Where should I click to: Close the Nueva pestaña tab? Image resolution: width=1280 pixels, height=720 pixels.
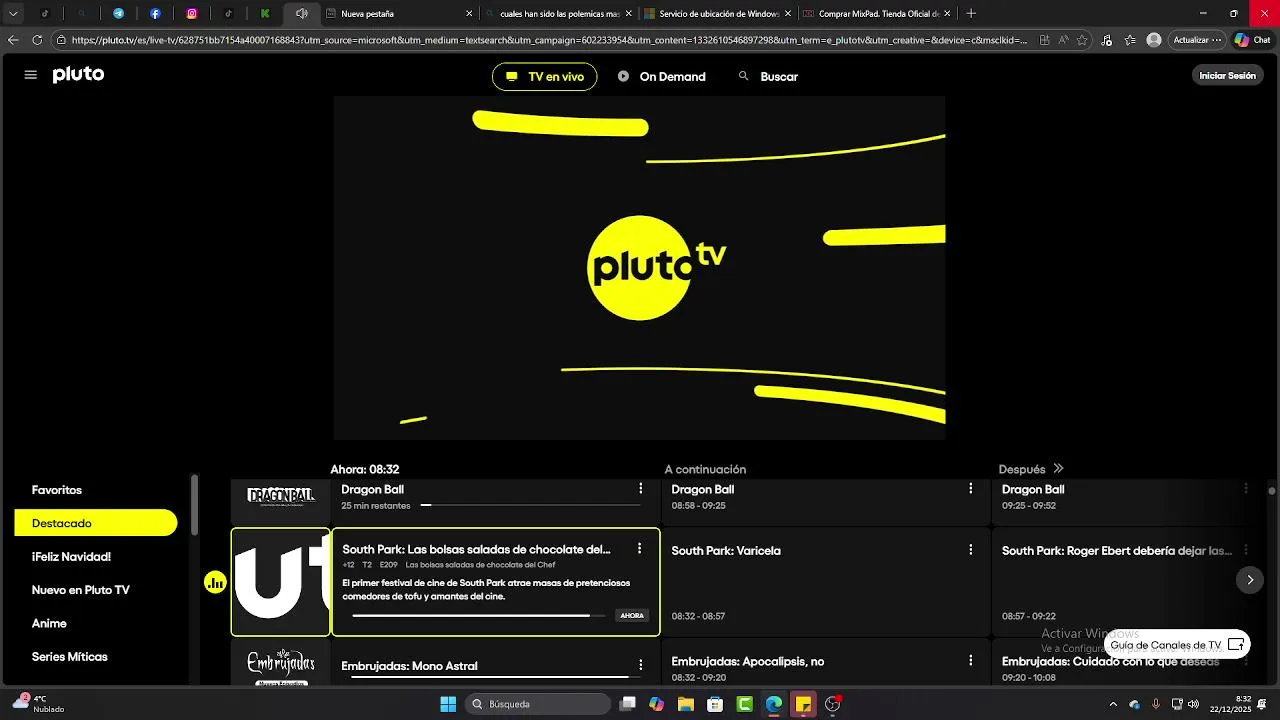pyautogui.click(x=469, y=14)
